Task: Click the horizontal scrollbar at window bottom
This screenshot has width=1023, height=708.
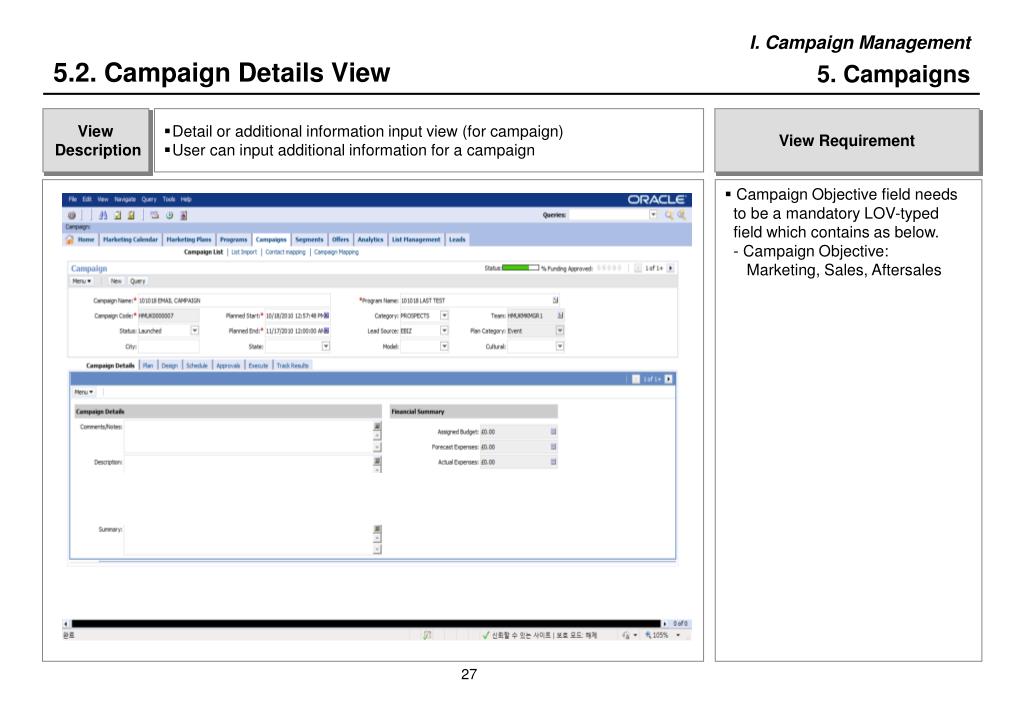Action: 366,624
